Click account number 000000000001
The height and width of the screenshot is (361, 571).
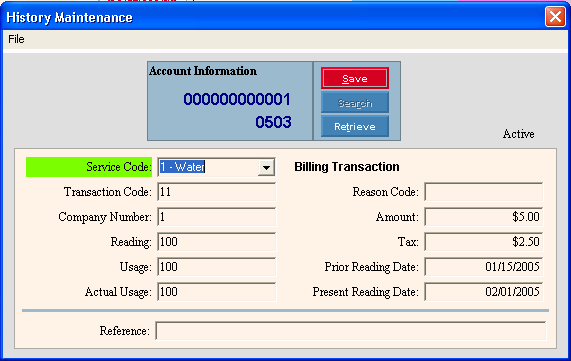(x=237, y=99)
